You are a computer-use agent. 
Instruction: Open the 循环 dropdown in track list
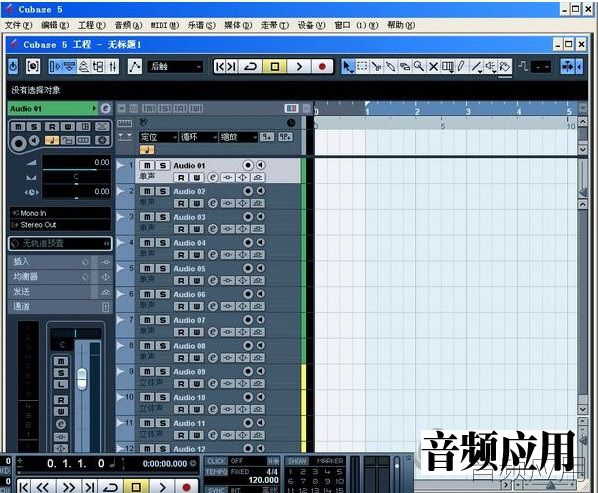click(x=199, y=137)
